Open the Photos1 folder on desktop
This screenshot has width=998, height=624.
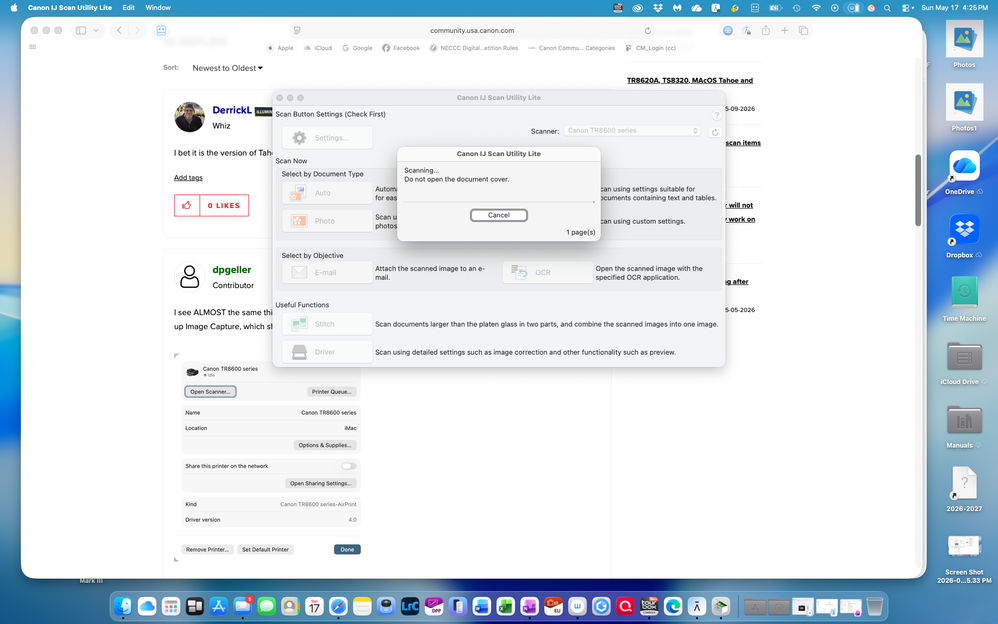[x=964, y=107]
